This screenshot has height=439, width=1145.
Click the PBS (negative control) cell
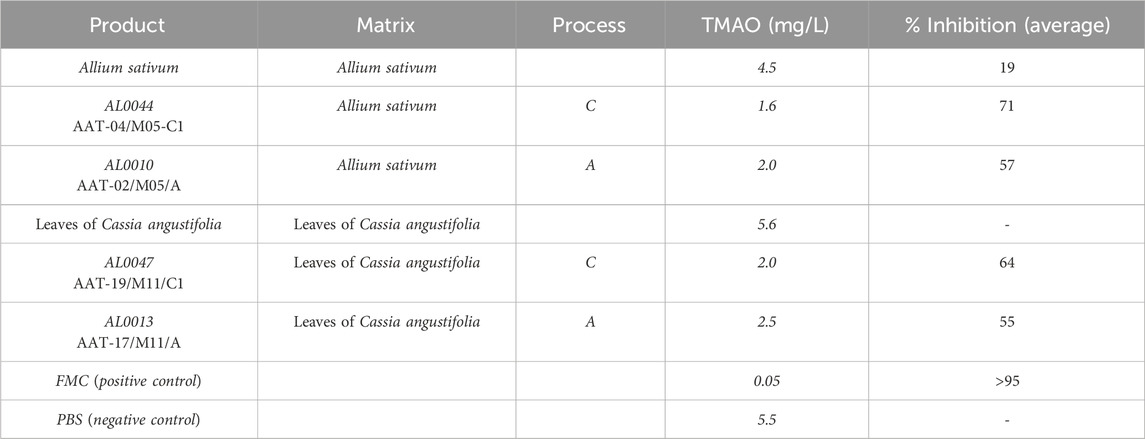click(x=129, y=419)
